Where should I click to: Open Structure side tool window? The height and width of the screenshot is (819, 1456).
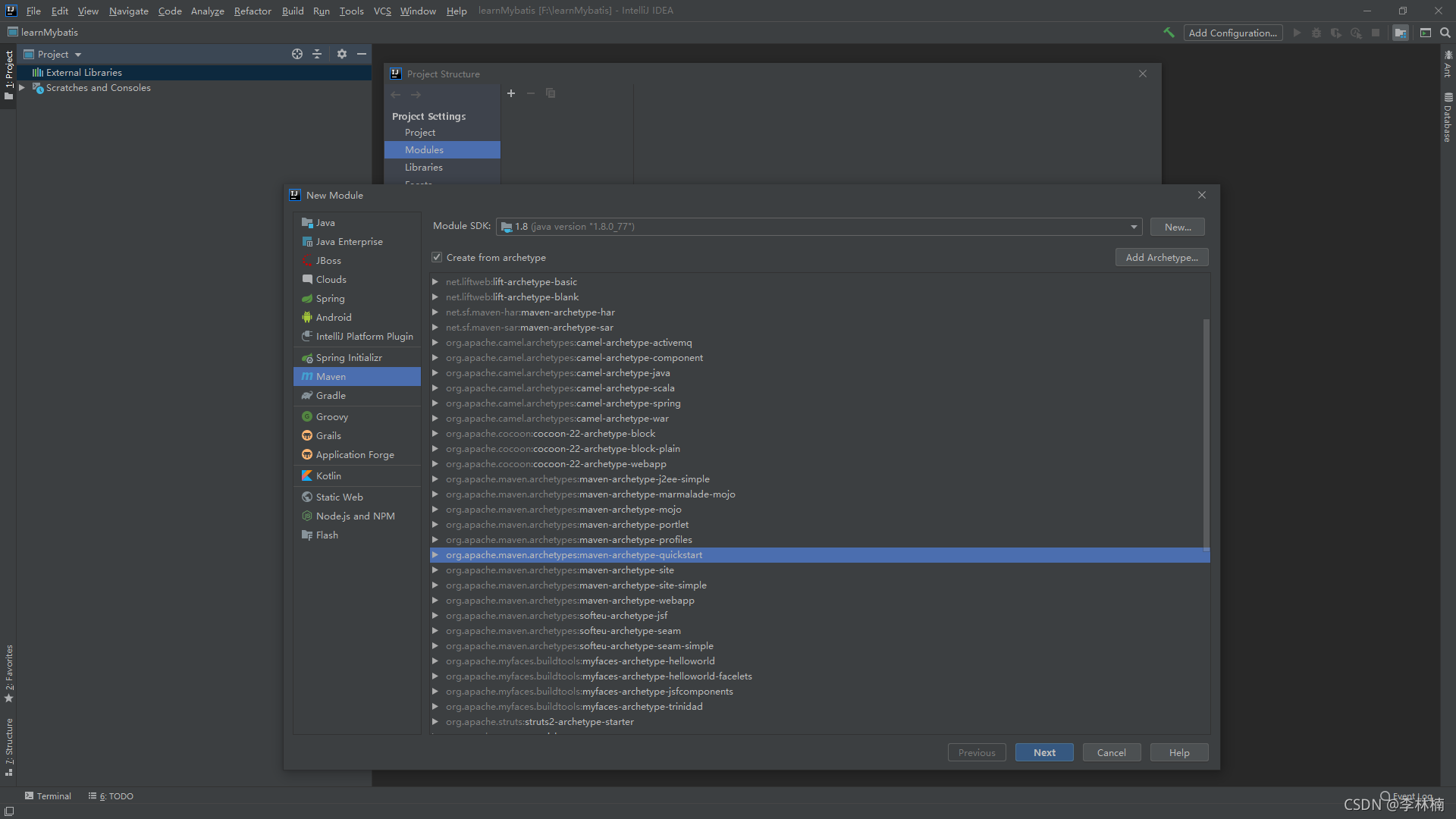8,747
